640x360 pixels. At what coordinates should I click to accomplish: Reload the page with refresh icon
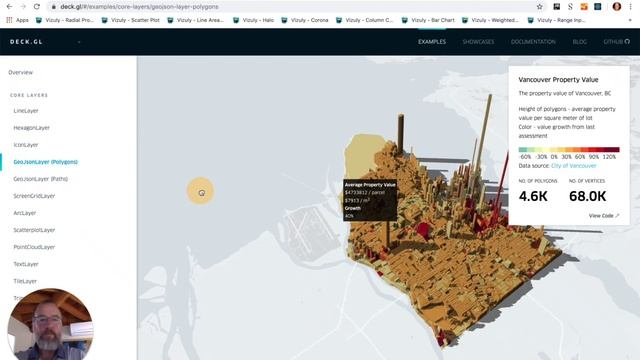[x=37, y=7]
